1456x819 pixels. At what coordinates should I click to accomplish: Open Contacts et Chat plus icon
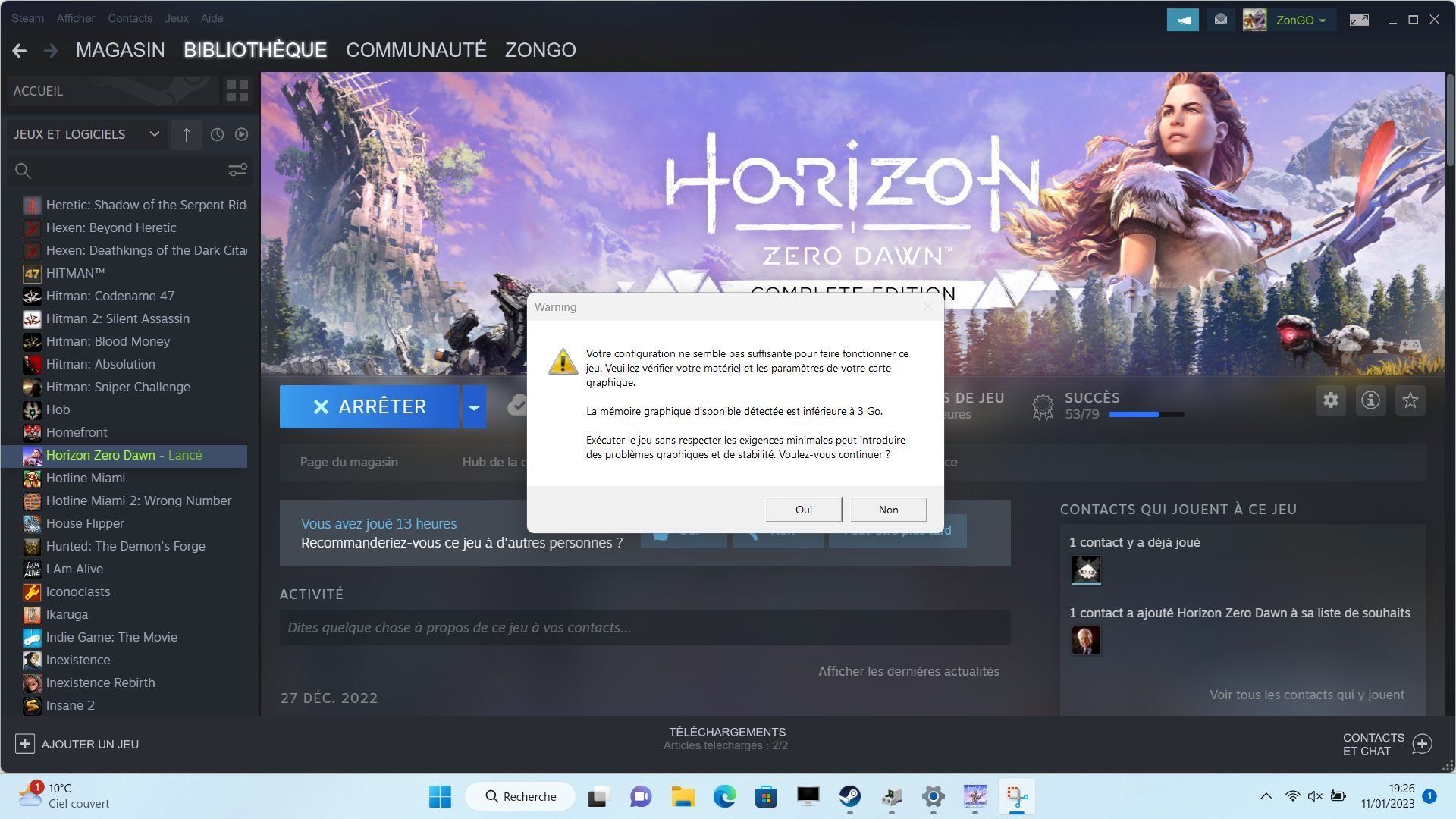1423,744
